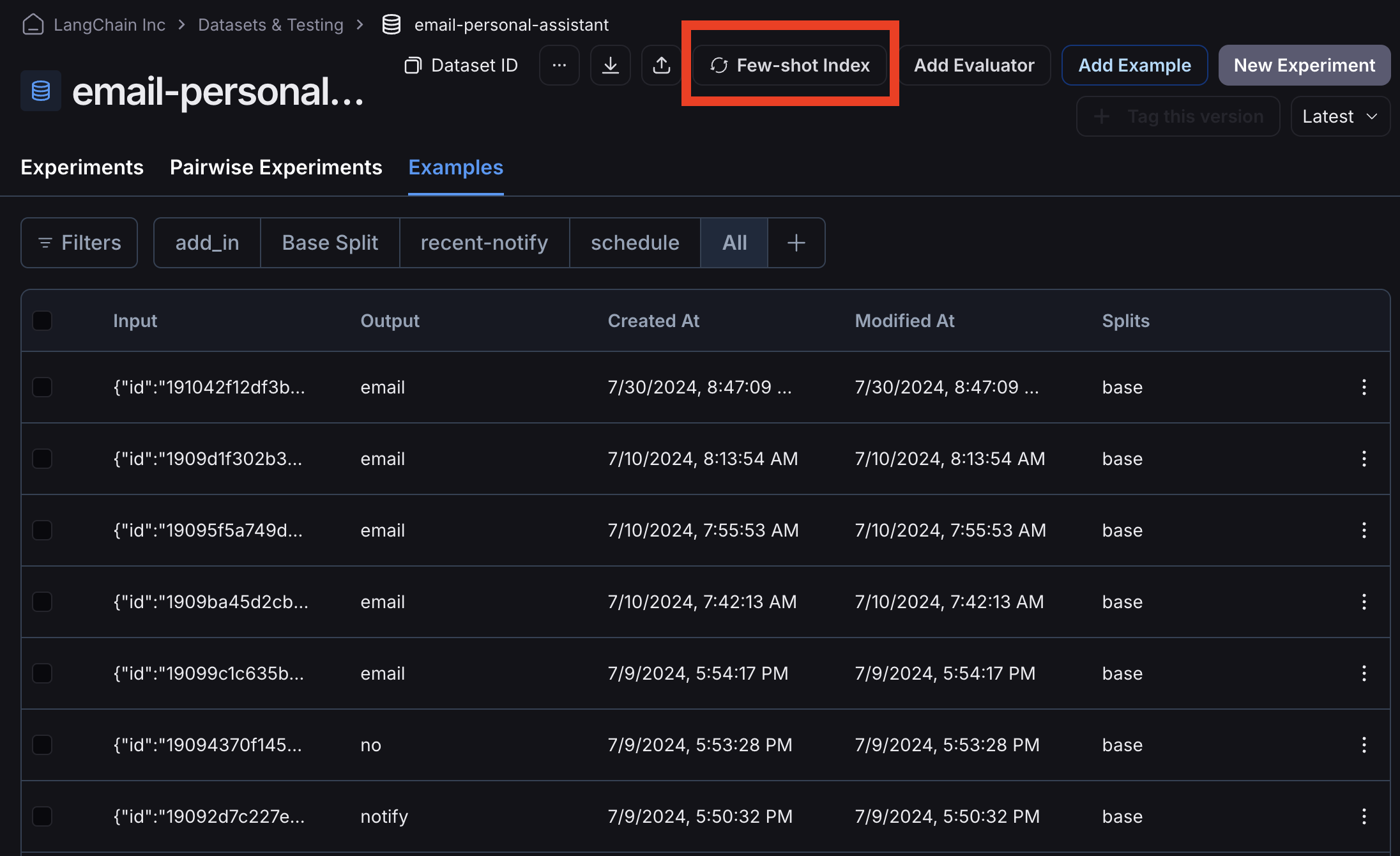Image resolution: width=1400 pixels, height=856 pixels.
Task: Copy the Dataset ID
Action: [x=461, y=65]
